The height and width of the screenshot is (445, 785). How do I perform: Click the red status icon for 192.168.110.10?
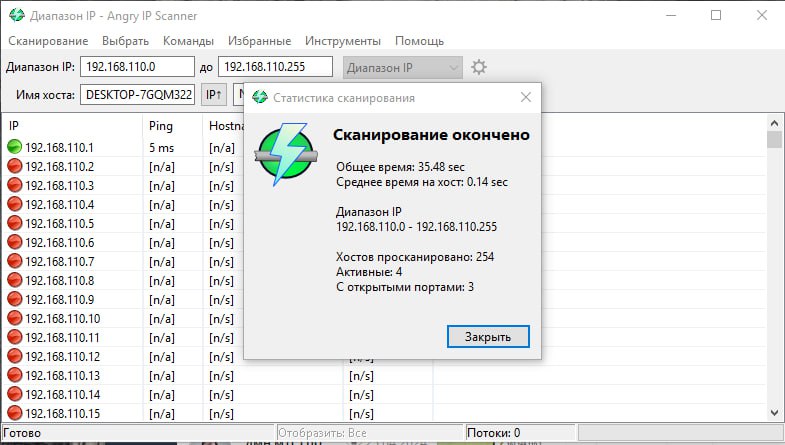coord(15,319)
